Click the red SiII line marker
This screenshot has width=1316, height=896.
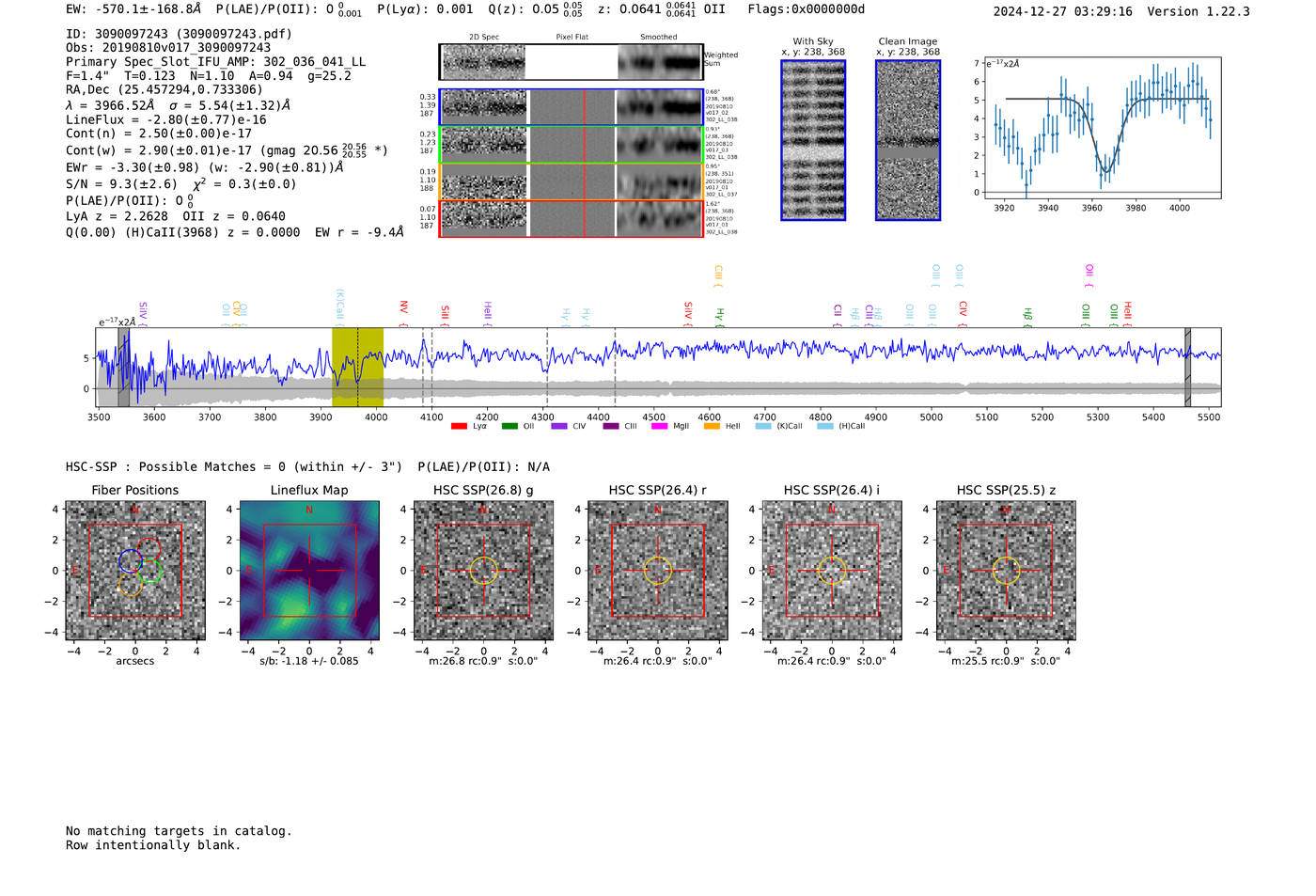[x=445, y=315]
